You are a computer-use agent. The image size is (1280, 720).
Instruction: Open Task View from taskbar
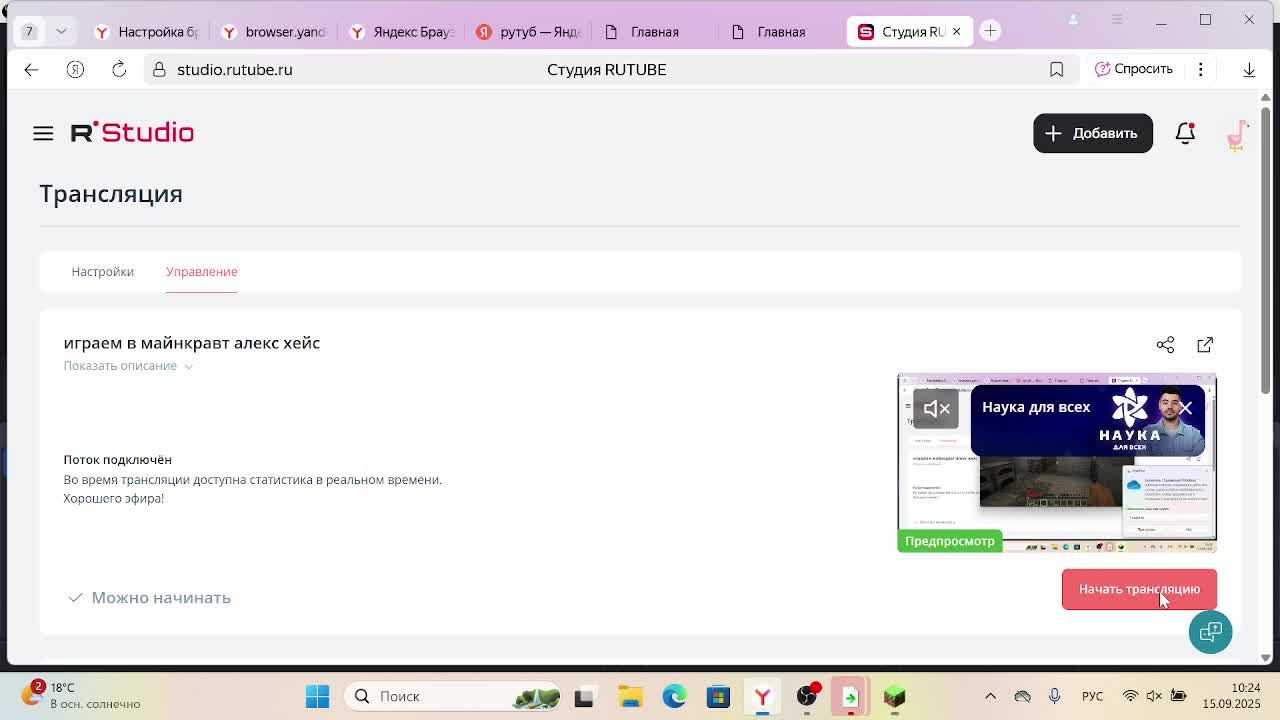585,696
